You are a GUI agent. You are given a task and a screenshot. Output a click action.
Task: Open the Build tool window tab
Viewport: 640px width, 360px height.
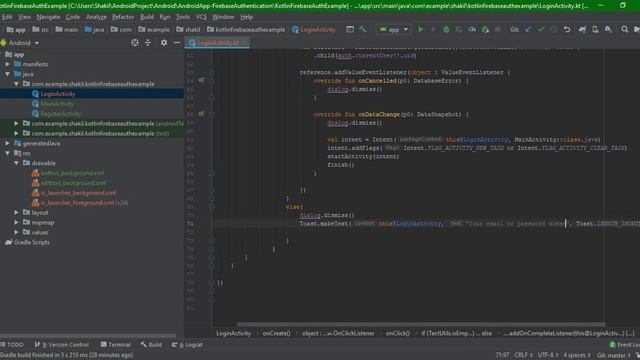click(x=151, y=344)
